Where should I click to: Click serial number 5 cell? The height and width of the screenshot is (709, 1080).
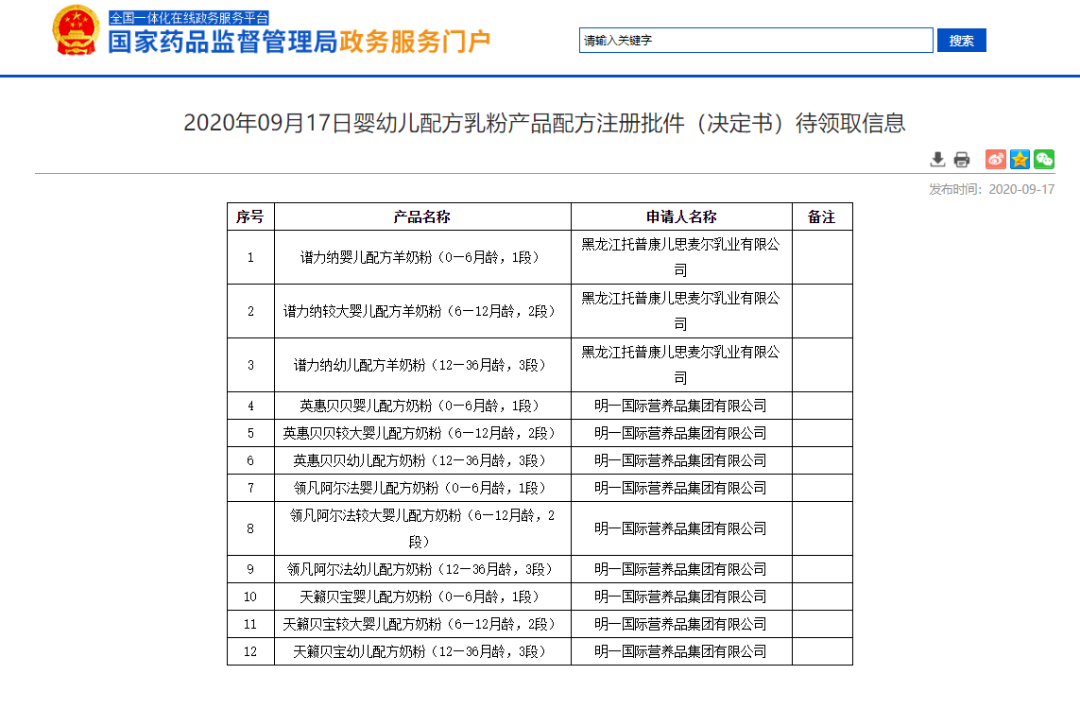[x=250, y=433]
